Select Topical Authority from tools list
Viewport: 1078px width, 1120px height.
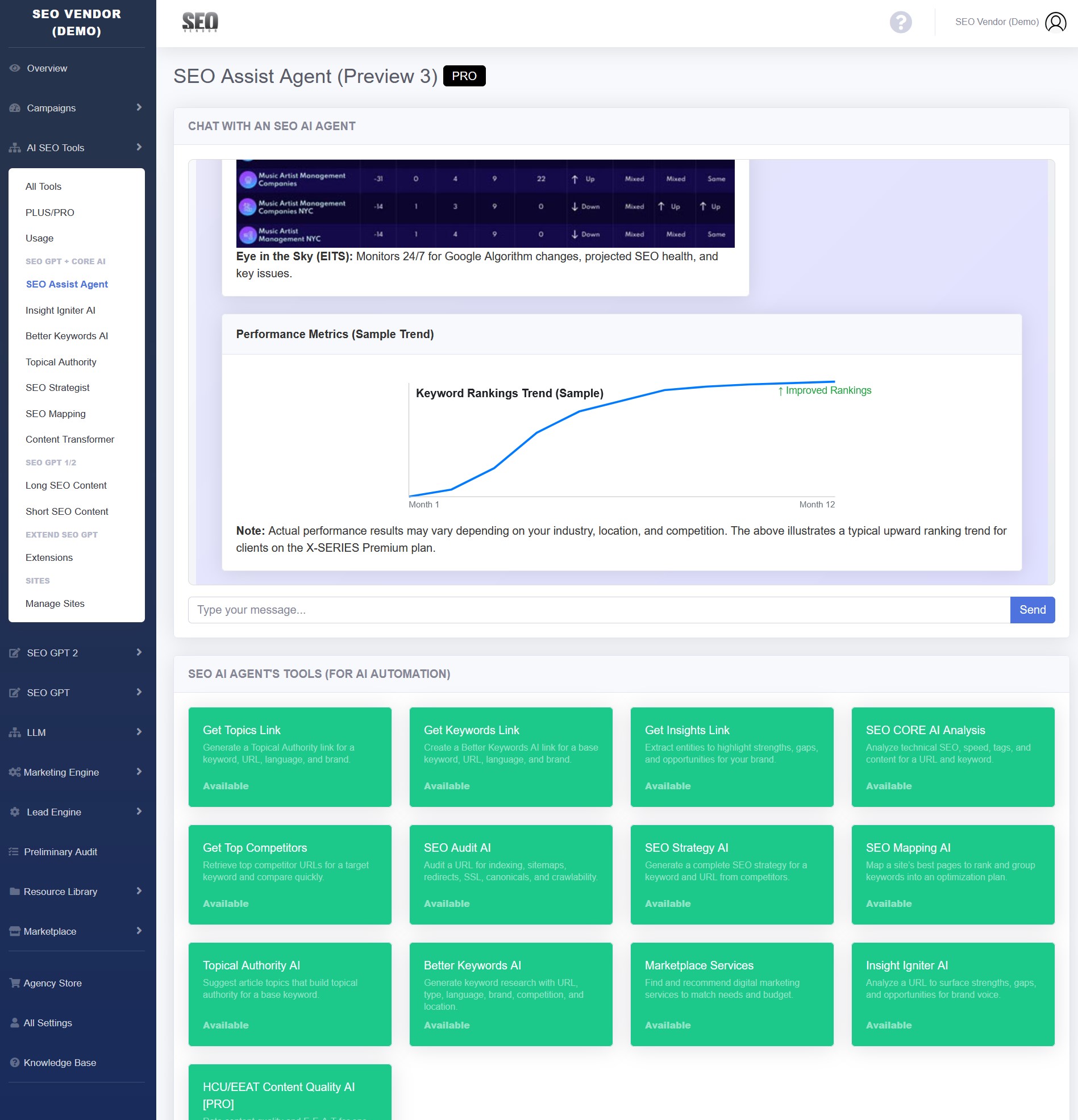tap(61, 363)
